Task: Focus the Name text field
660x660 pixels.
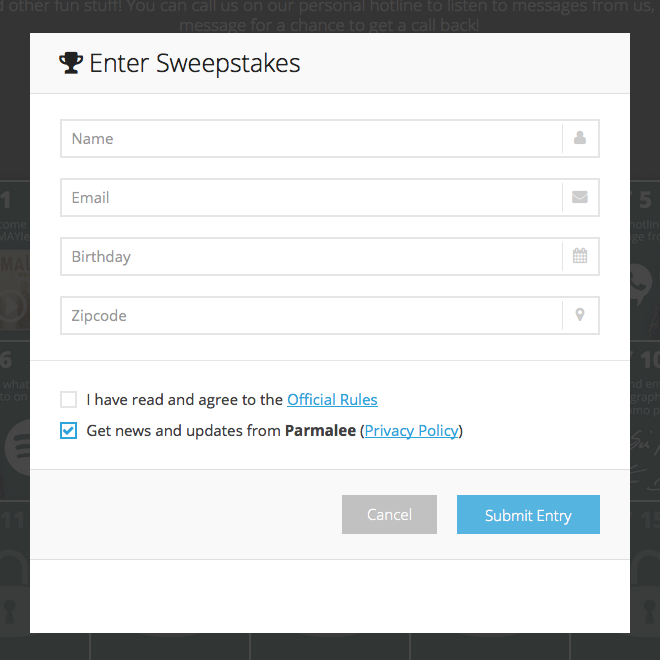Action: 311,138
